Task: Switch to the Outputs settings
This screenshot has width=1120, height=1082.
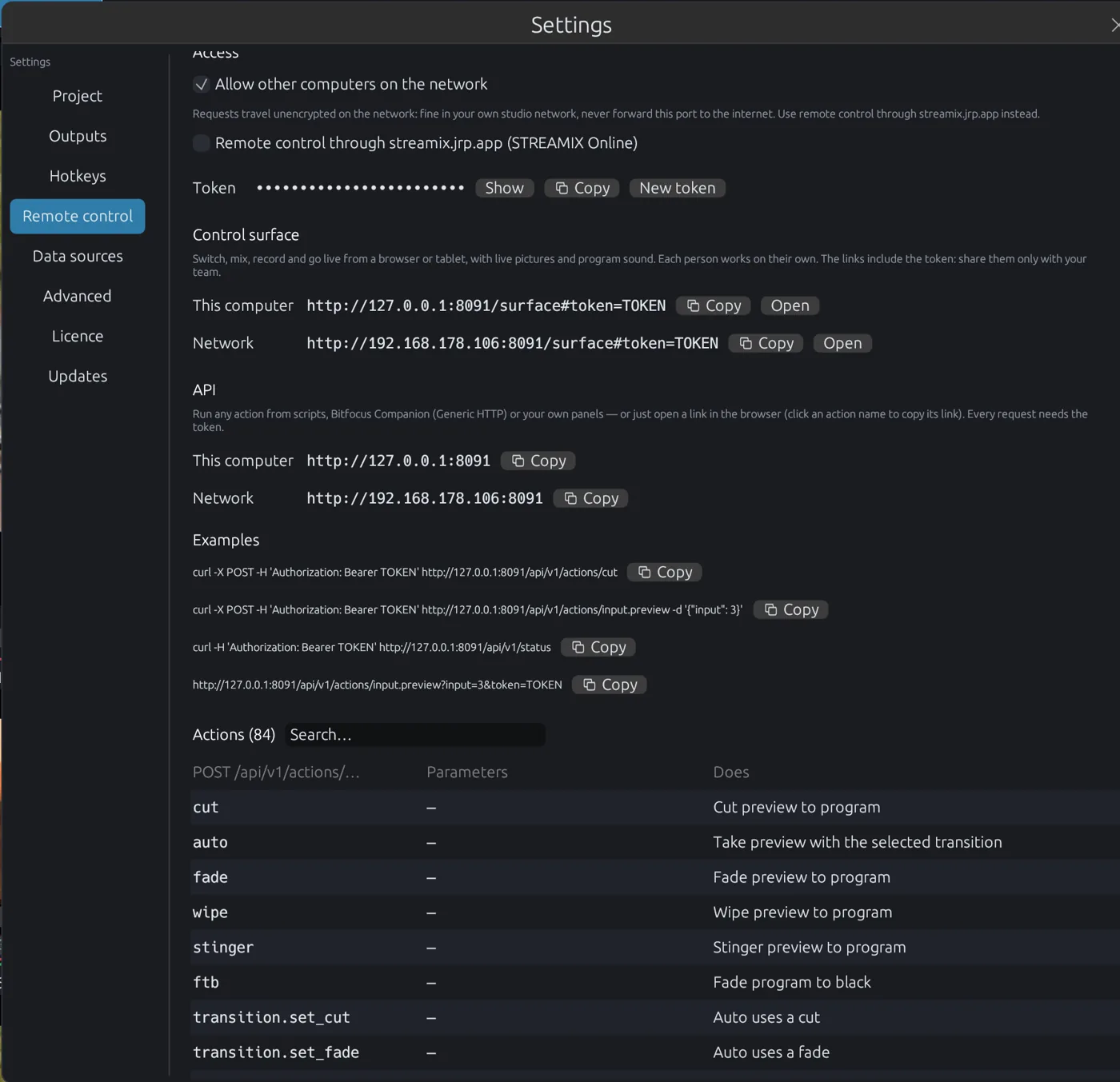Action: [78, 136]
